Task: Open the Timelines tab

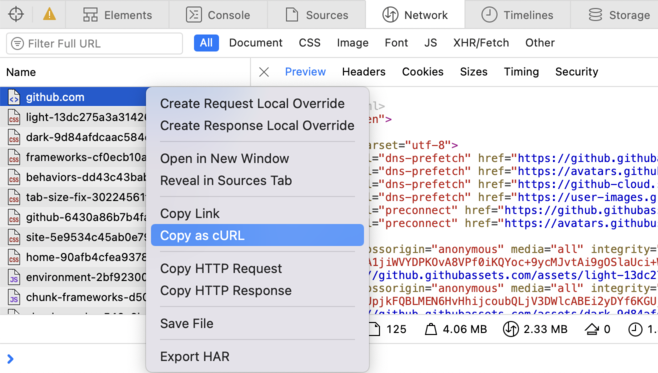Action: 517,15
